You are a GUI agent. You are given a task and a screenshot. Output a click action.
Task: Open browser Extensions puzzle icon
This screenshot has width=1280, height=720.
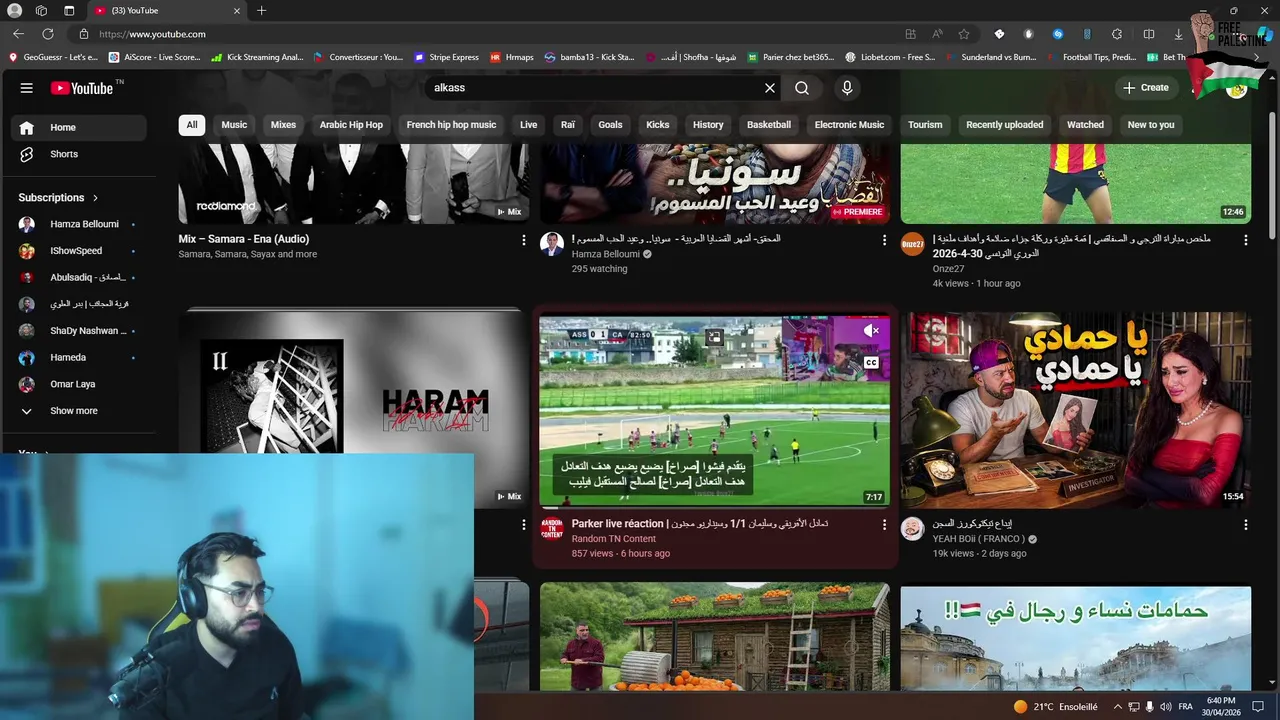coord(1117,34)
